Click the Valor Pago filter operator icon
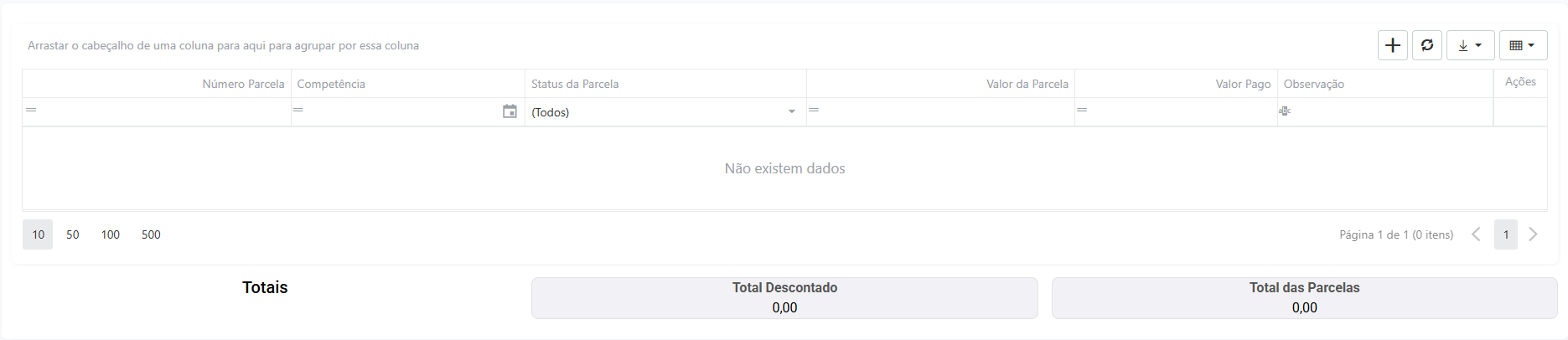Viewport: 1568px width, 340px height. (x=1082, y=111)
